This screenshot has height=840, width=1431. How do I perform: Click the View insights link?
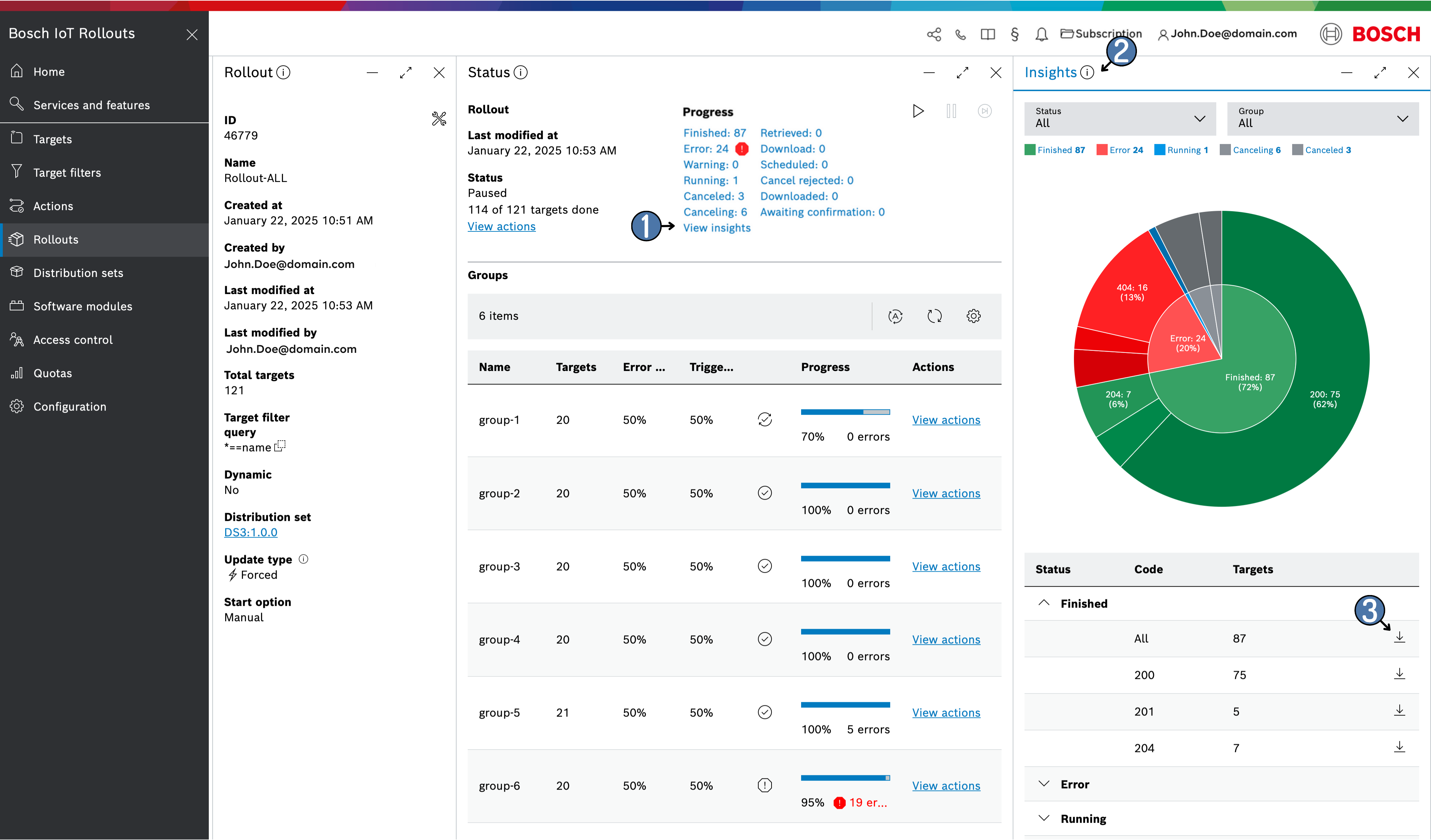click(717, 228)
